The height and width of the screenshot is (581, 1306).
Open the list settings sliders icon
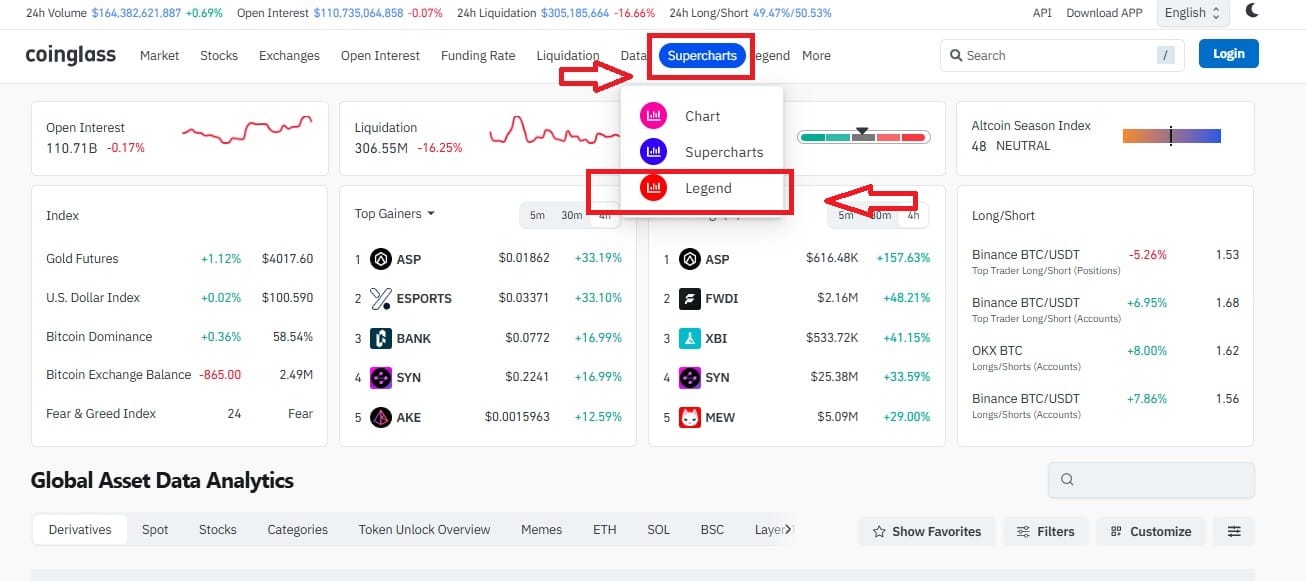coord(1234,531)
